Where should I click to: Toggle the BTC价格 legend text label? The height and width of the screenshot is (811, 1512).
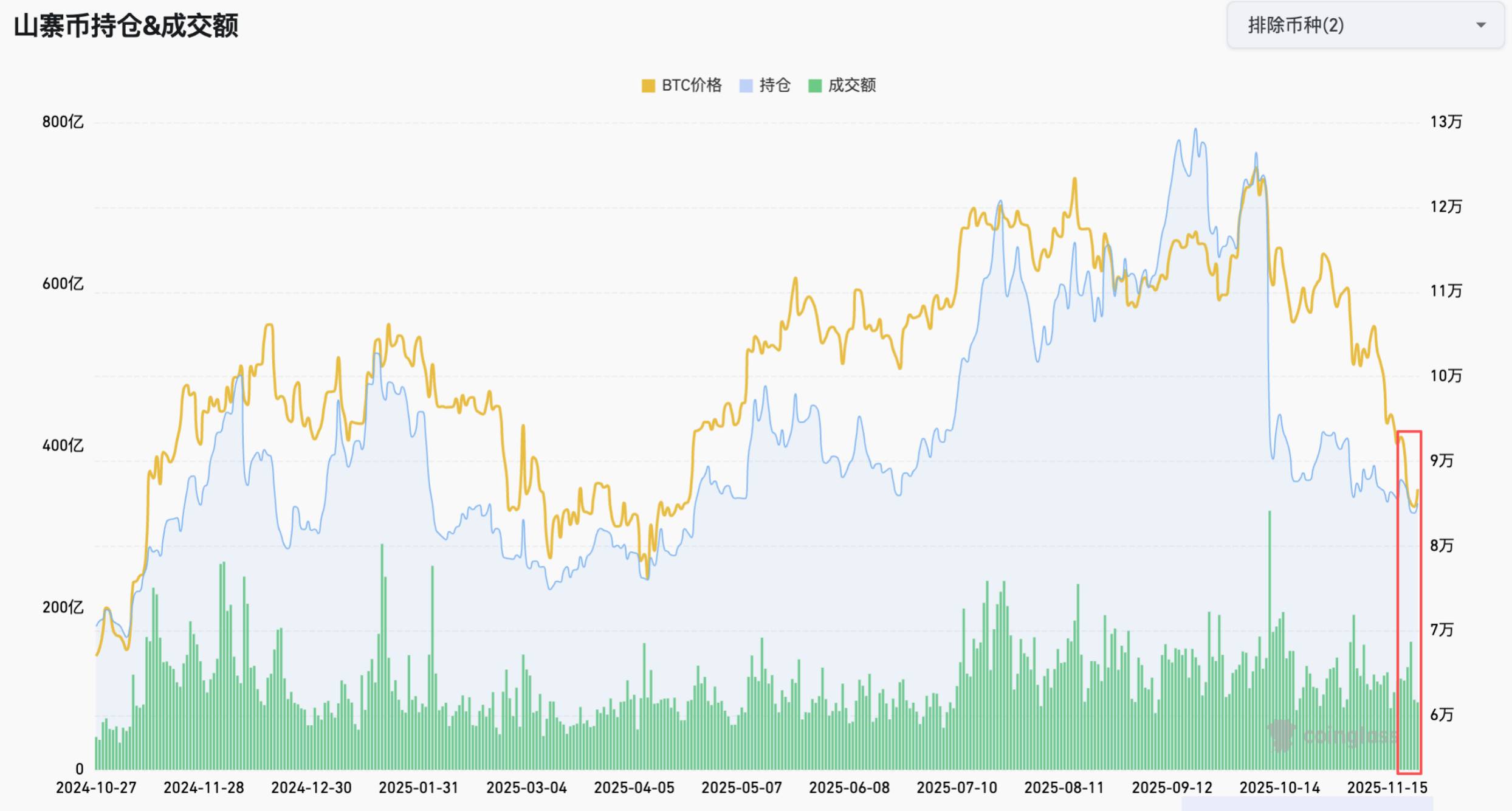(x=692, y=86)
